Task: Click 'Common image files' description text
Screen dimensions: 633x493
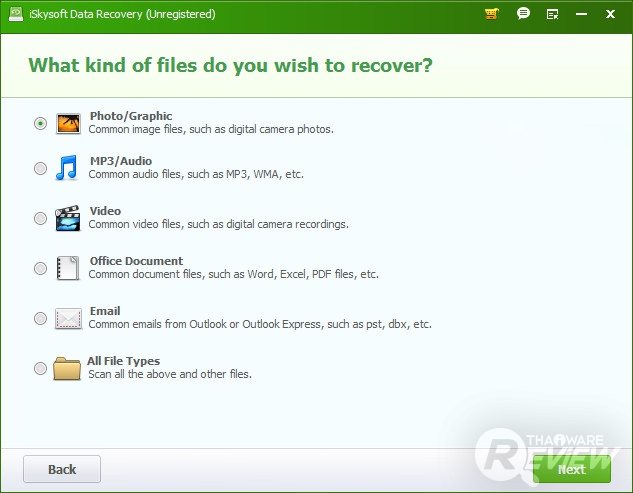Action: [211, 129]
